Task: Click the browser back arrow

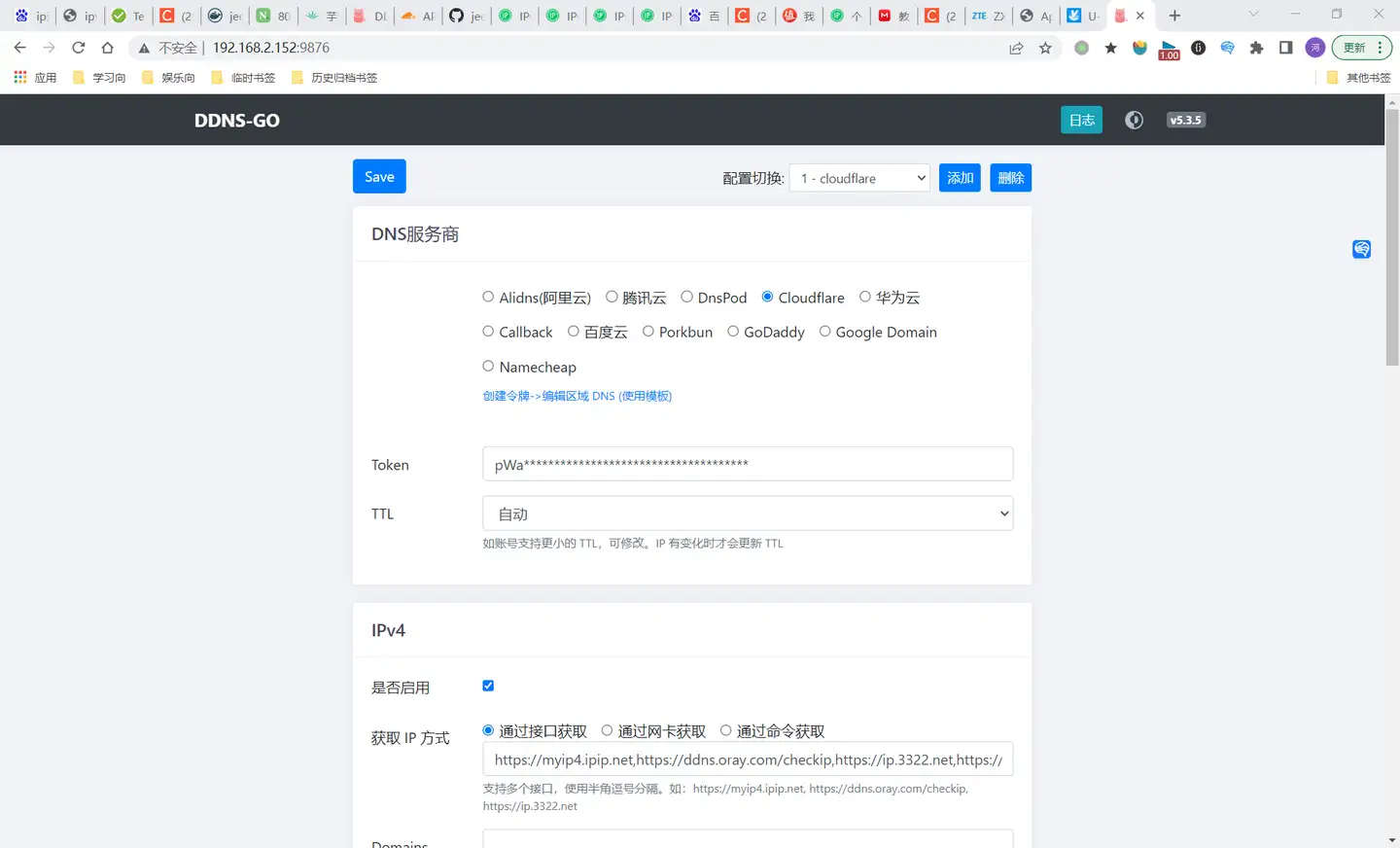Action: [x=19, y=48]
